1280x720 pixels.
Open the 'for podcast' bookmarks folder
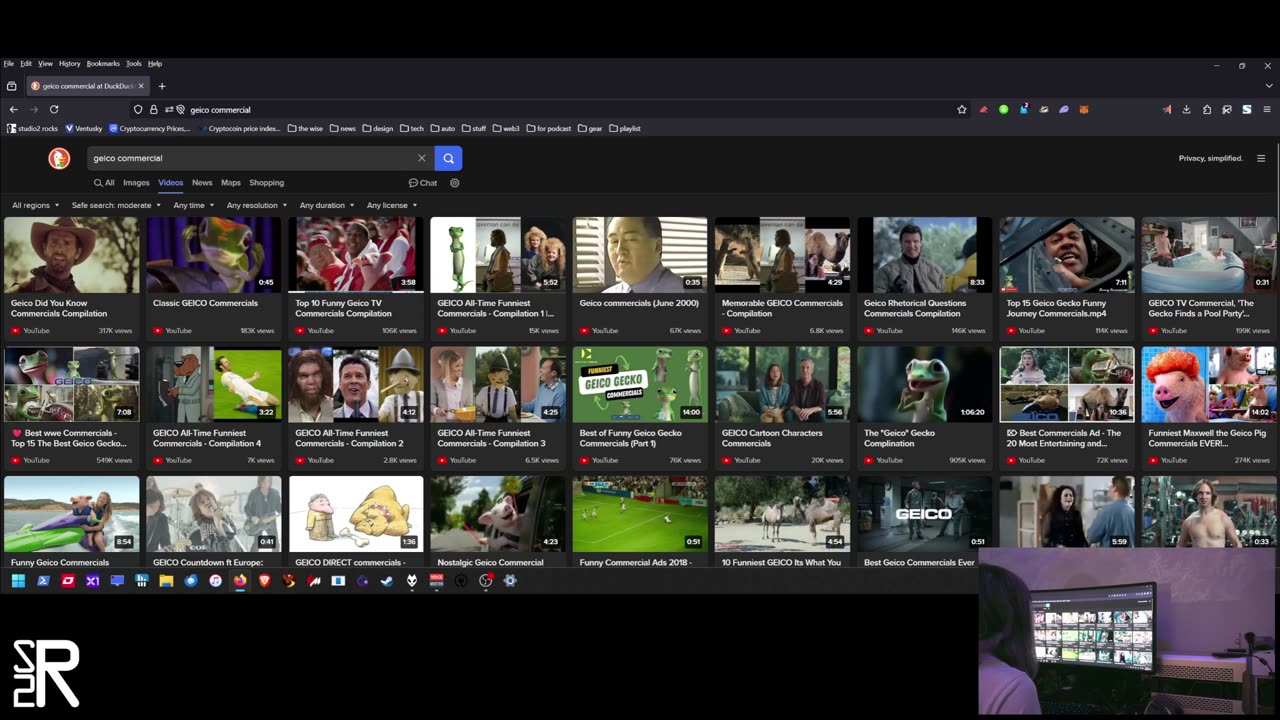pyautogui.click(x=548, y=128)
